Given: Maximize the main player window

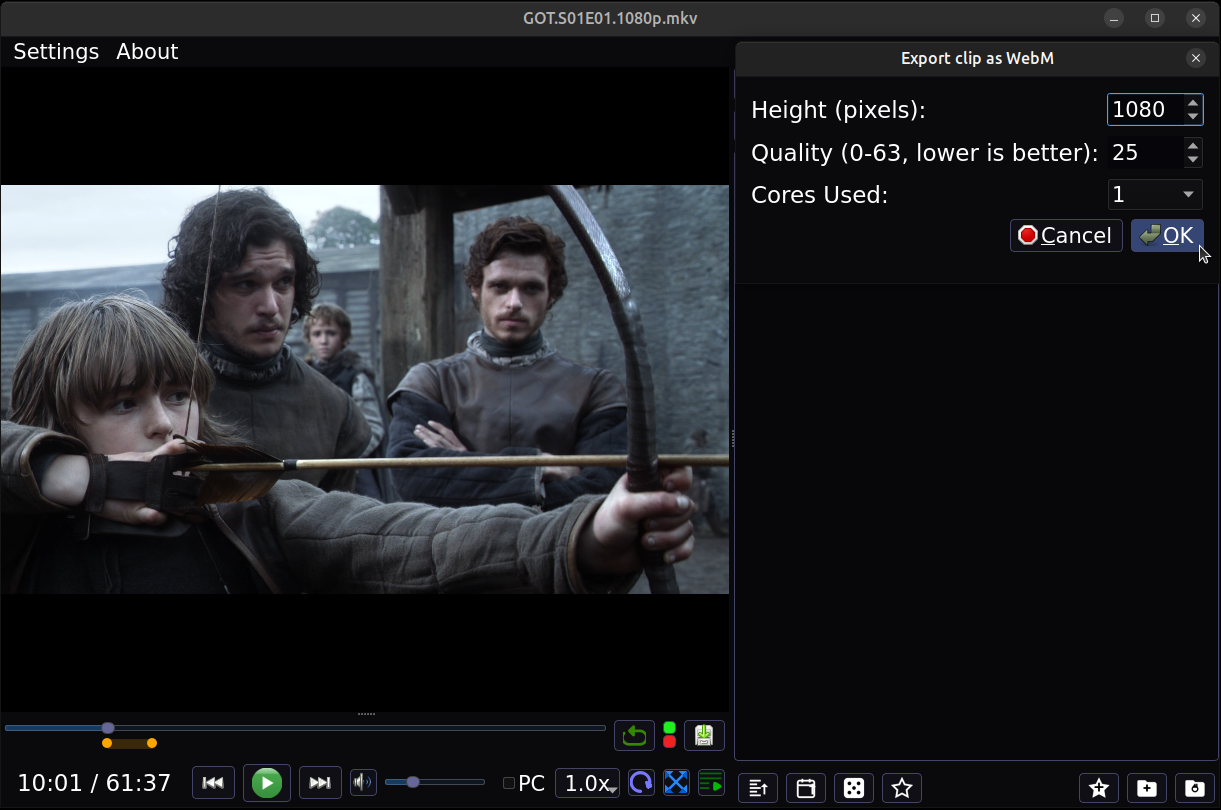Looking at the screenshot, I should click(1155, 18).
